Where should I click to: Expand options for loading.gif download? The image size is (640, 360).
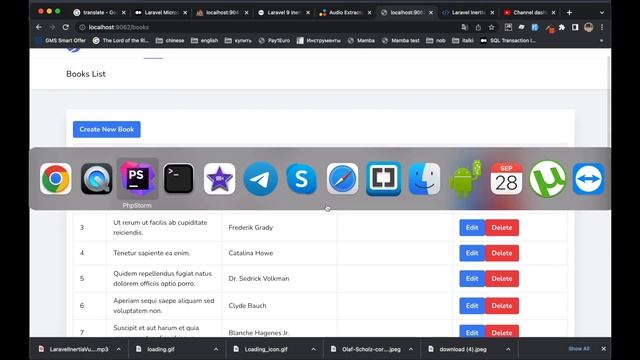(216, 349)
